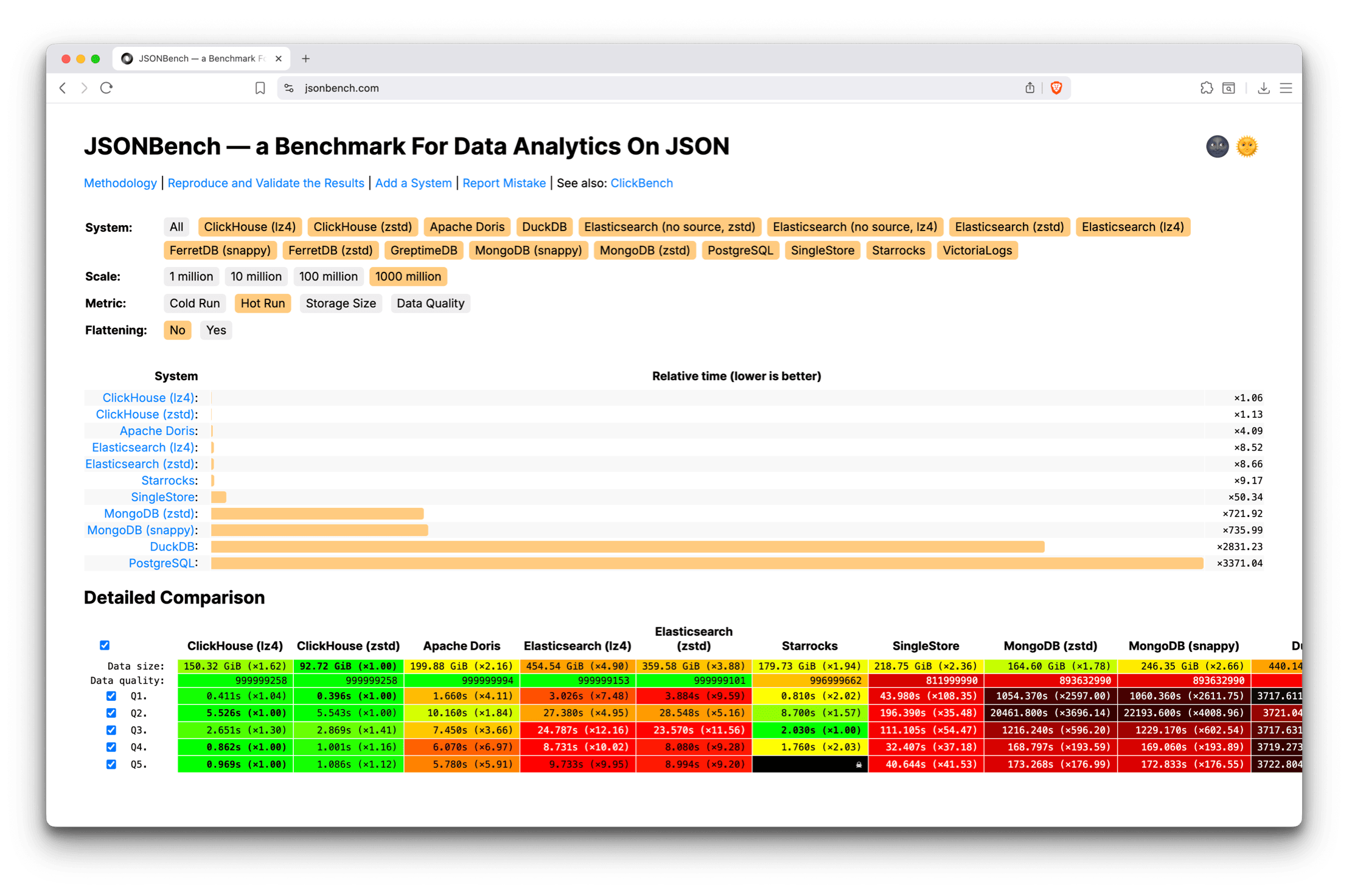This screenshot has height=896, width=1352.
Task: Enable Flattening by selecting Yes
Action: click(x=215, y=330)
